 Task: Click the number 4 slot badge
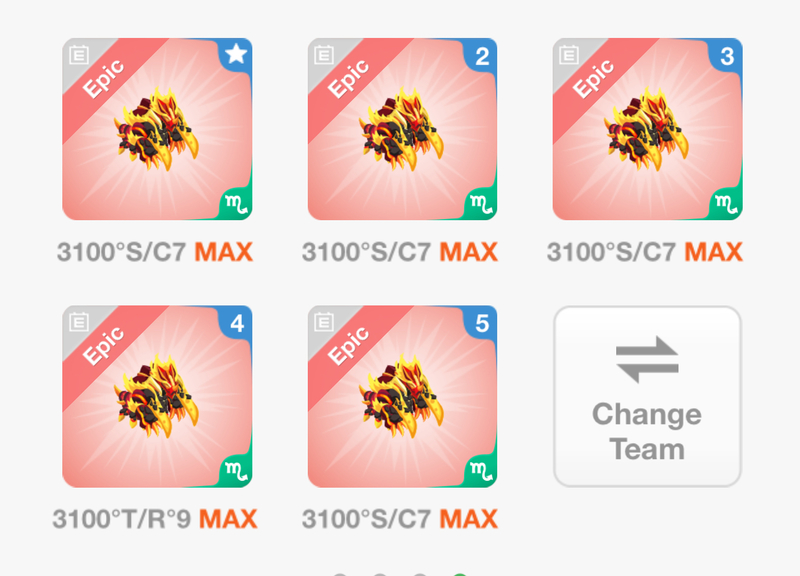click(x=237, y=323)
